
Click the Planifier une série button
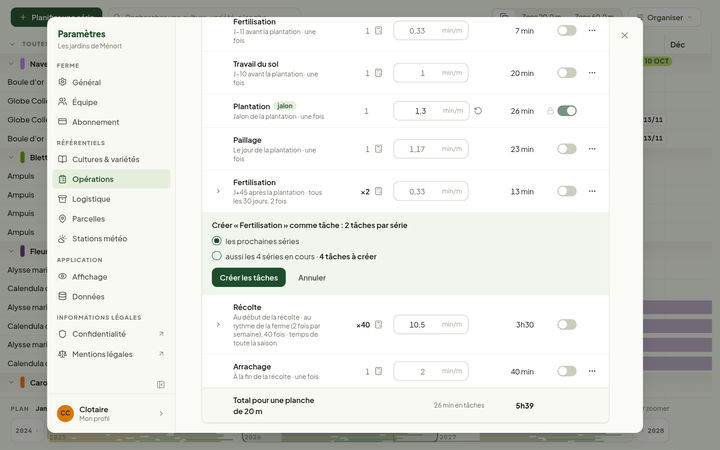56,17
